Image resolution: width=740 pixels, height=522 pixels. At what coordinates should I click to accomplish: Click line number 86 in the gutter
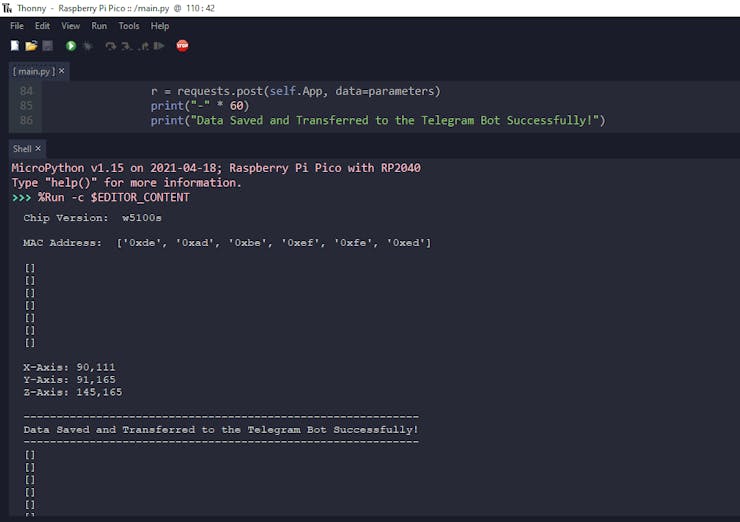click(x=26, y=120)
